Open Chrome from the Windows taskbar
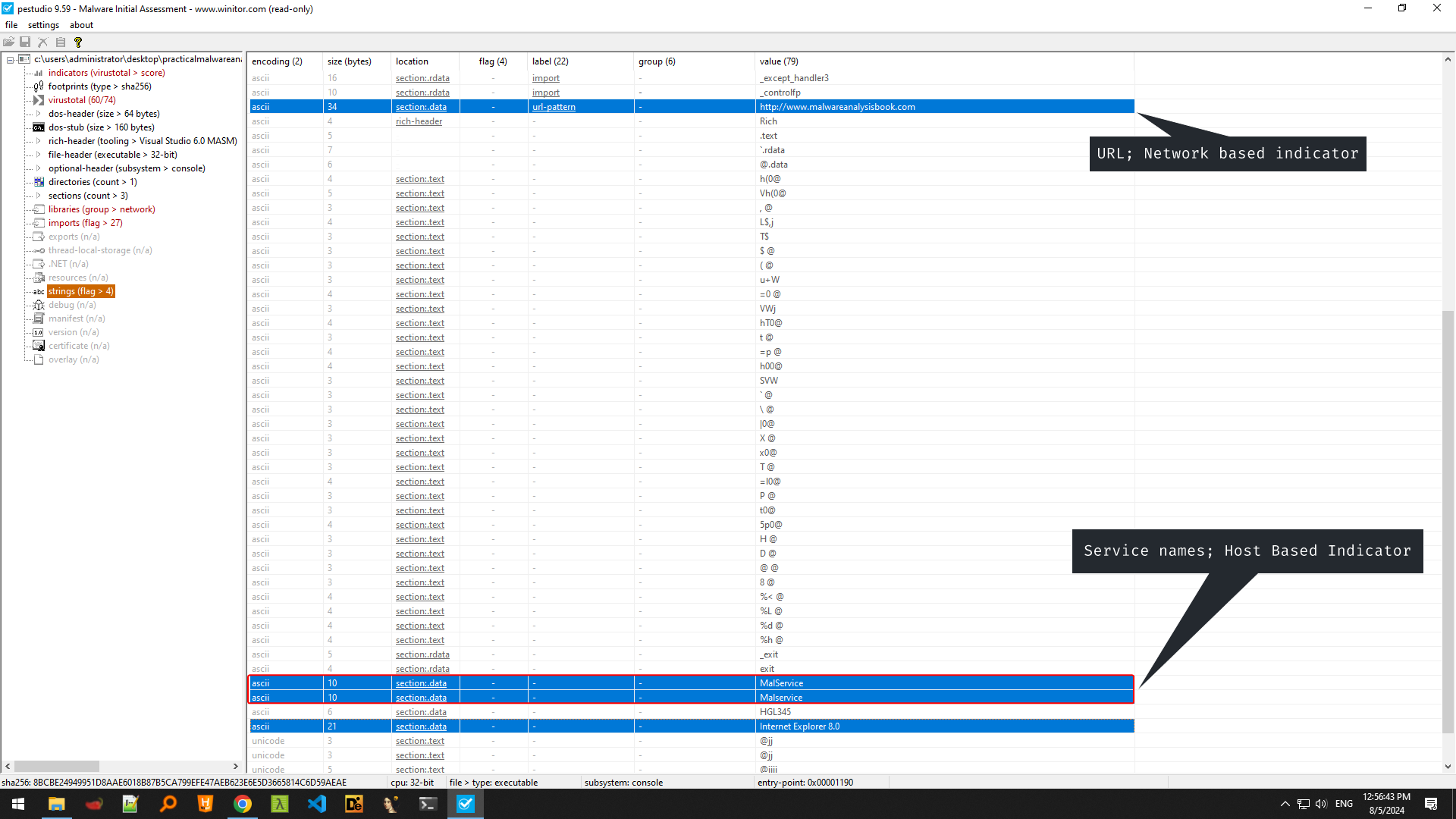 (242, 804)
